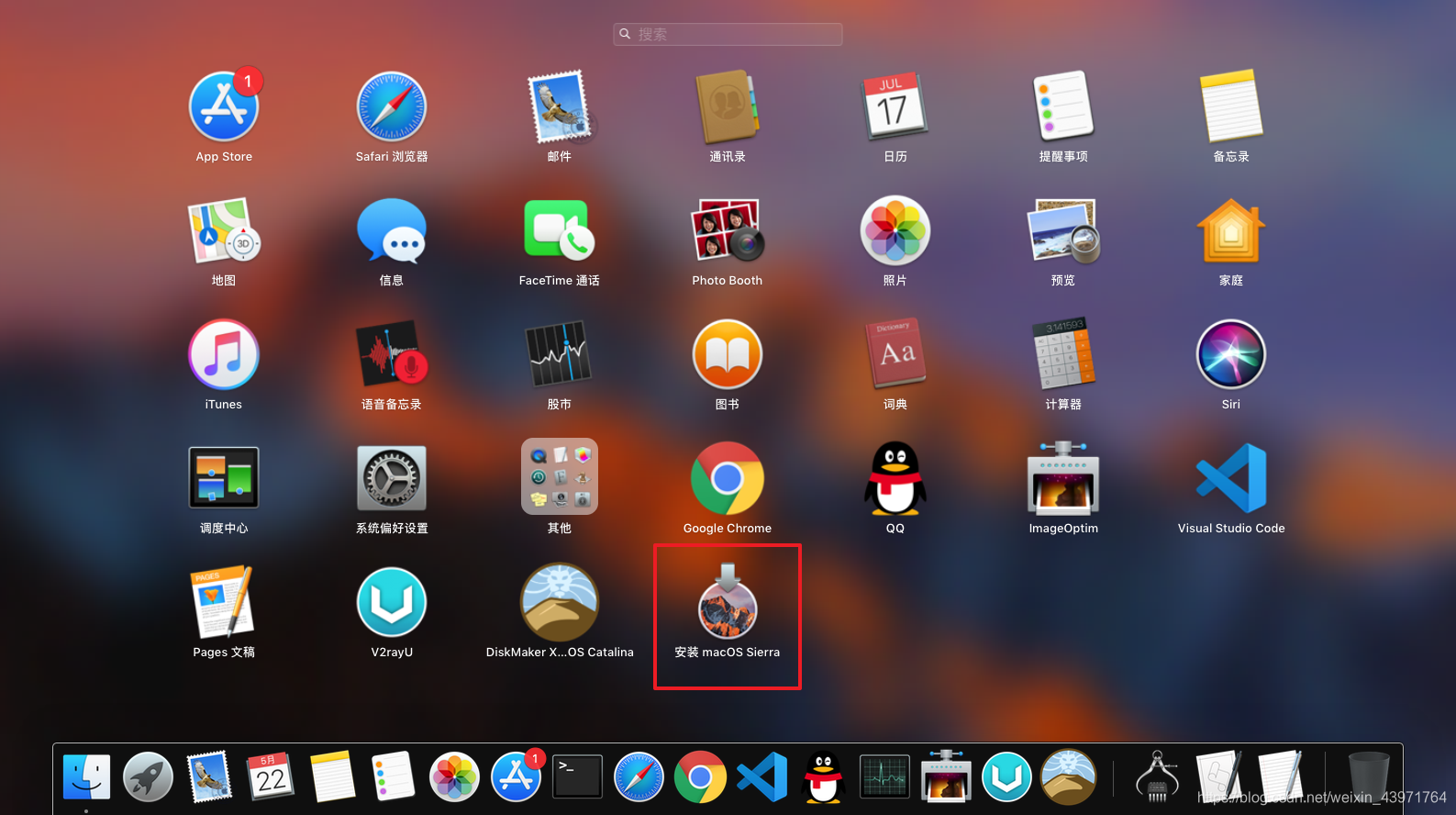The image size is (1456, 815).
Task: Open yellow Notes pad in the Dock
Action: click(332, 777)
